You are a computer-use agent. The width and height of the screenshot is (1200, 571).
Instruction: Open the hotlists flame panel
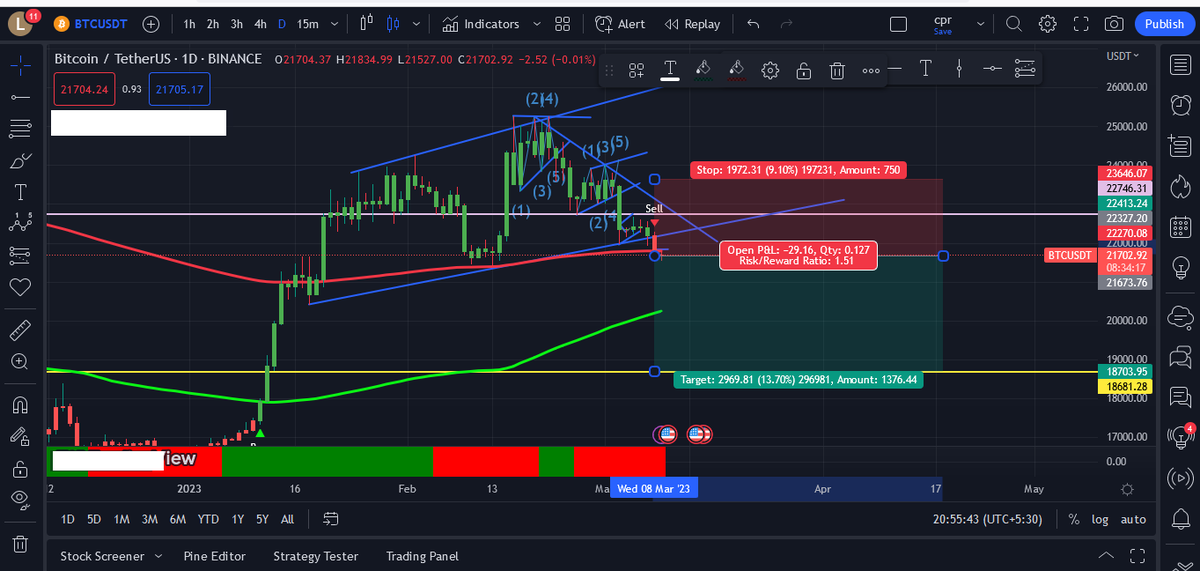click(1180, 186)
